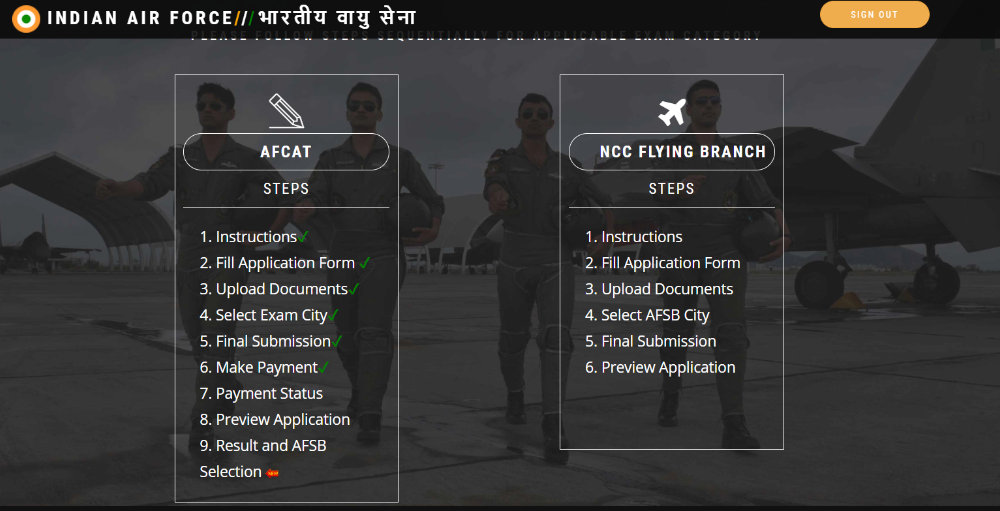Viewport: 1000px width, 511px height.
Task: Open AFCAT Preview Application step
Action: click(275, 420)
